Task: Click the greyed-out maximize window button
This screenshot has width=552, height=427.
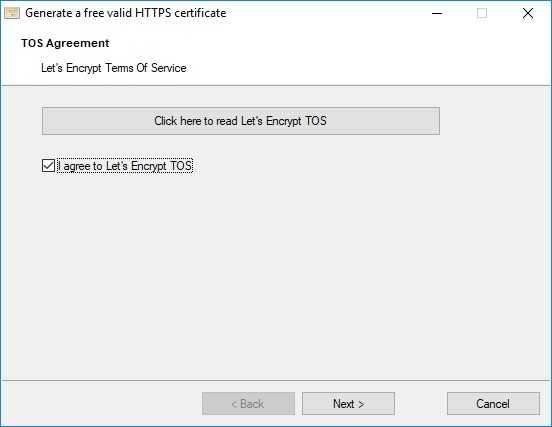Action: (482, 13)
